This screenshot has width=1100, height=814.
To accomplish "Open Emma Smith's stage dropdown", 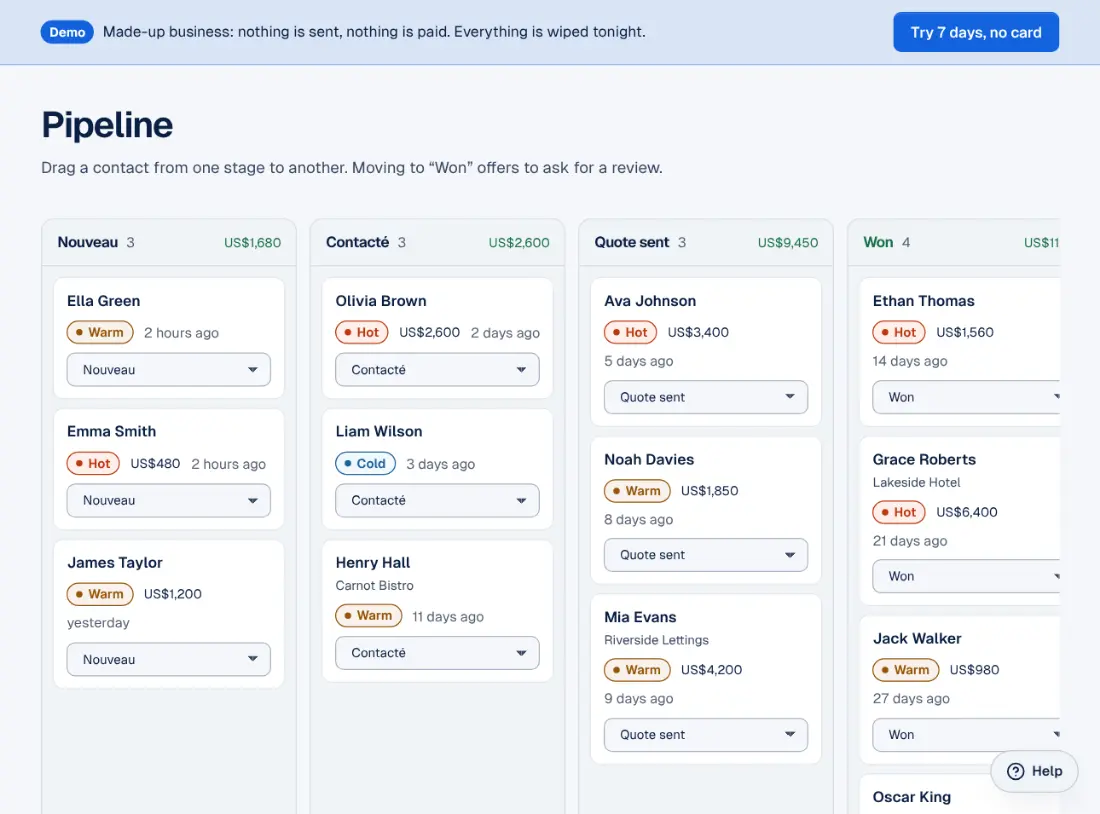I will pyautogui.click(x=168, y=500).
